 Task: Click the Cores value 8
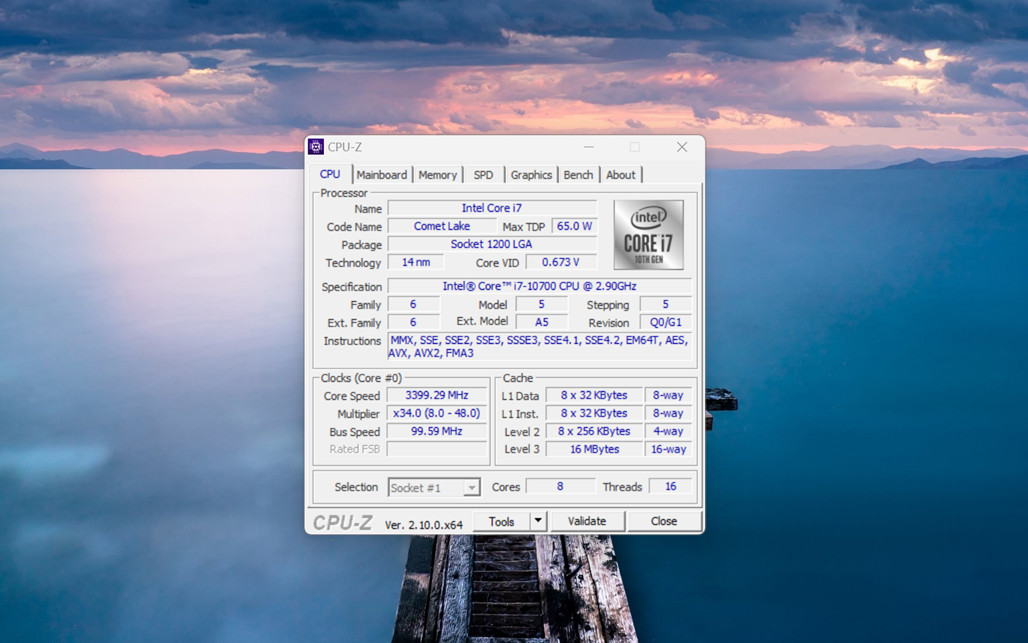click(561, 486)
